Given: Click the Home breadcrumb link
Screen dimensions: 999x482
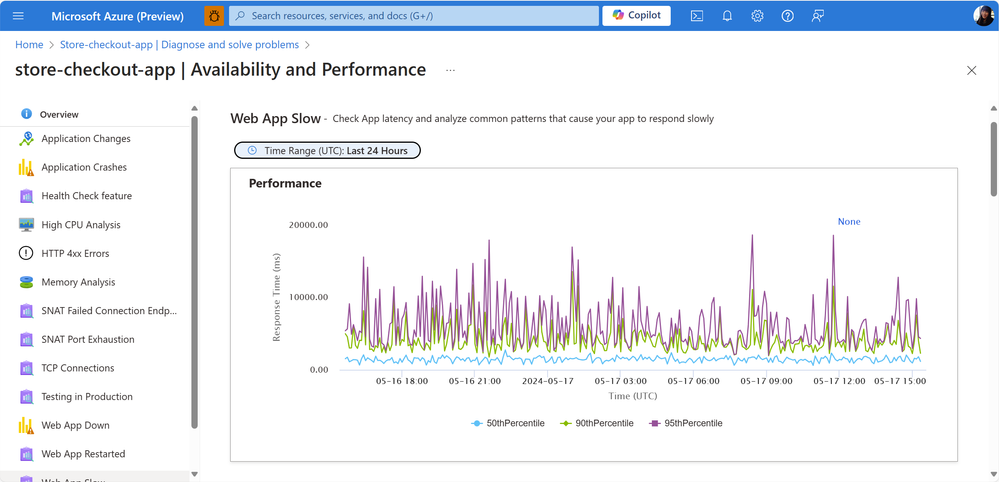Looking at the screenshot, I should 29,45.
